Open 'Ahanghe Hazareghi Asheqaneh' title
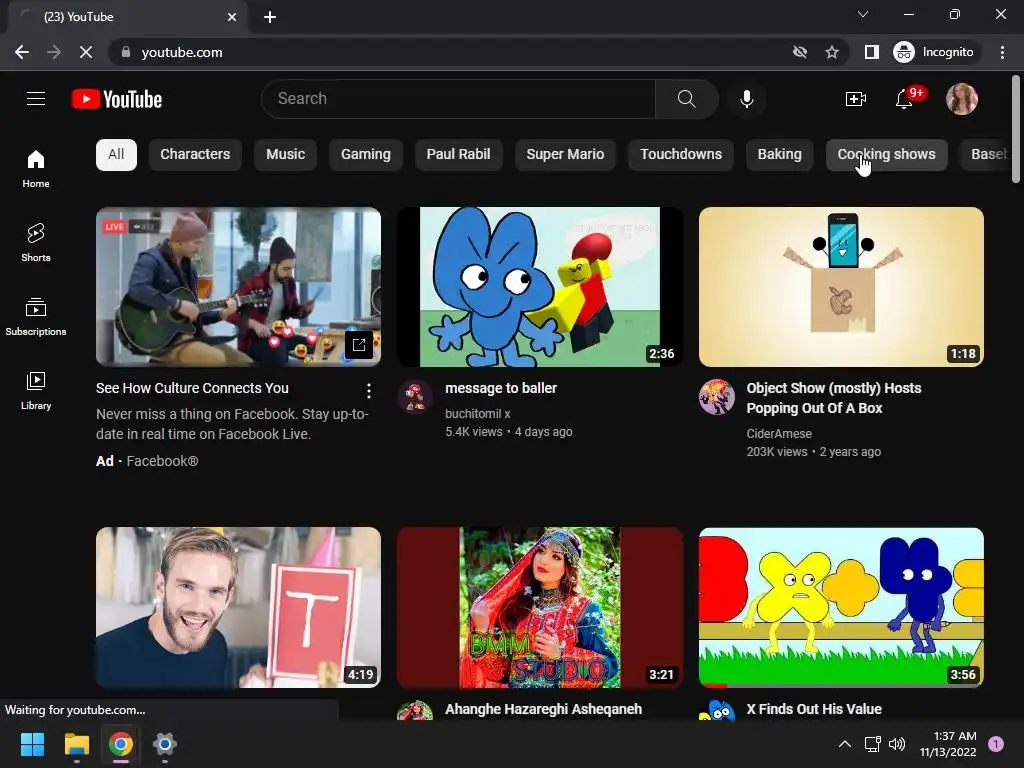 pos(543,709)
